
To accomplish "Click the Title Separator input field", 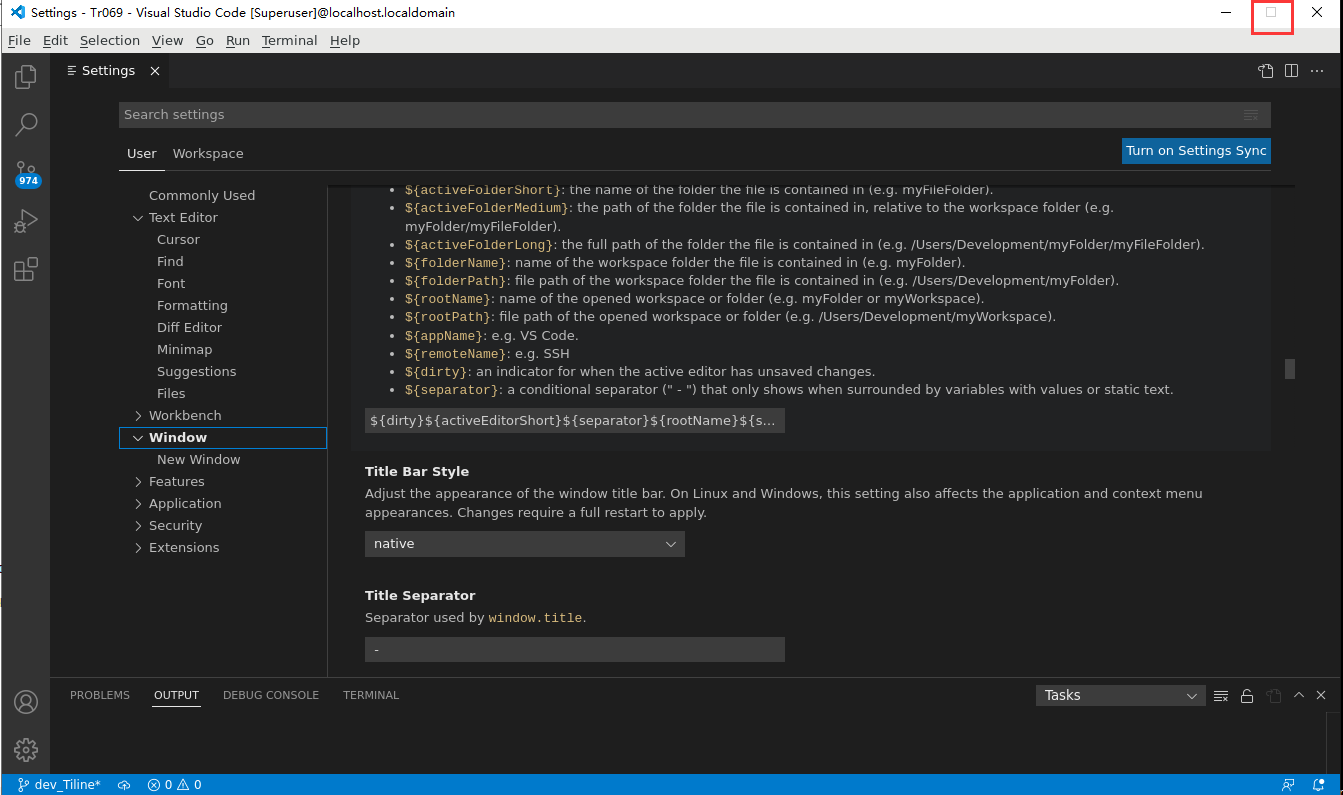I will tap(574, 649).
